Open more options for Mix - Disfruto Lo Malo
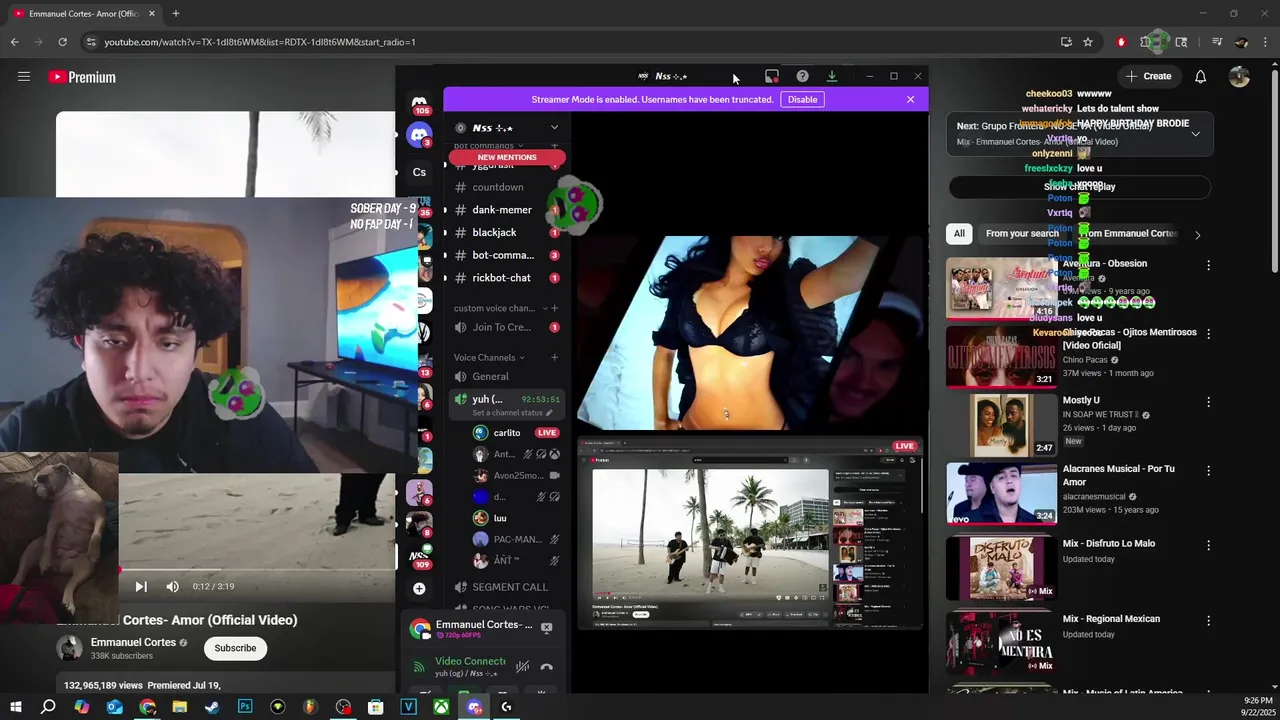Screen dimensions: 1280x720 pyautogui.click(x=1208, y=546)
